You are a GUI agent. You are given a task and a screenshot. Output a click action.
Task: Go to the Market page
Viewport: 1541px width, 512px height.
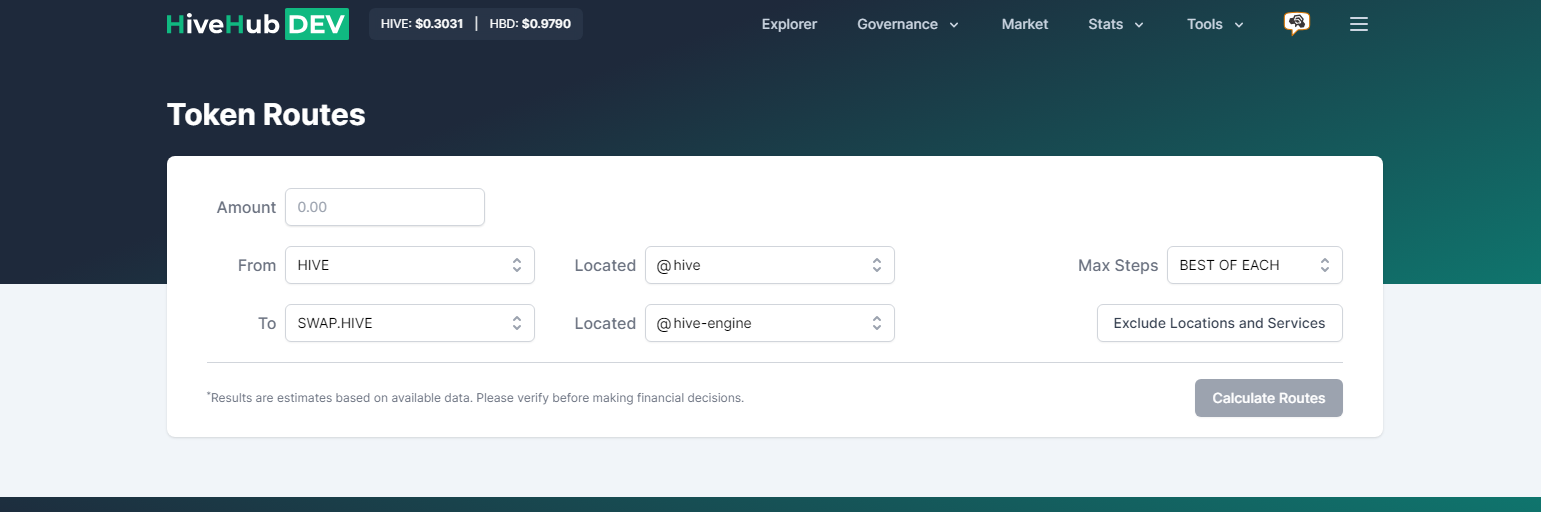(x=1025, y=24)
